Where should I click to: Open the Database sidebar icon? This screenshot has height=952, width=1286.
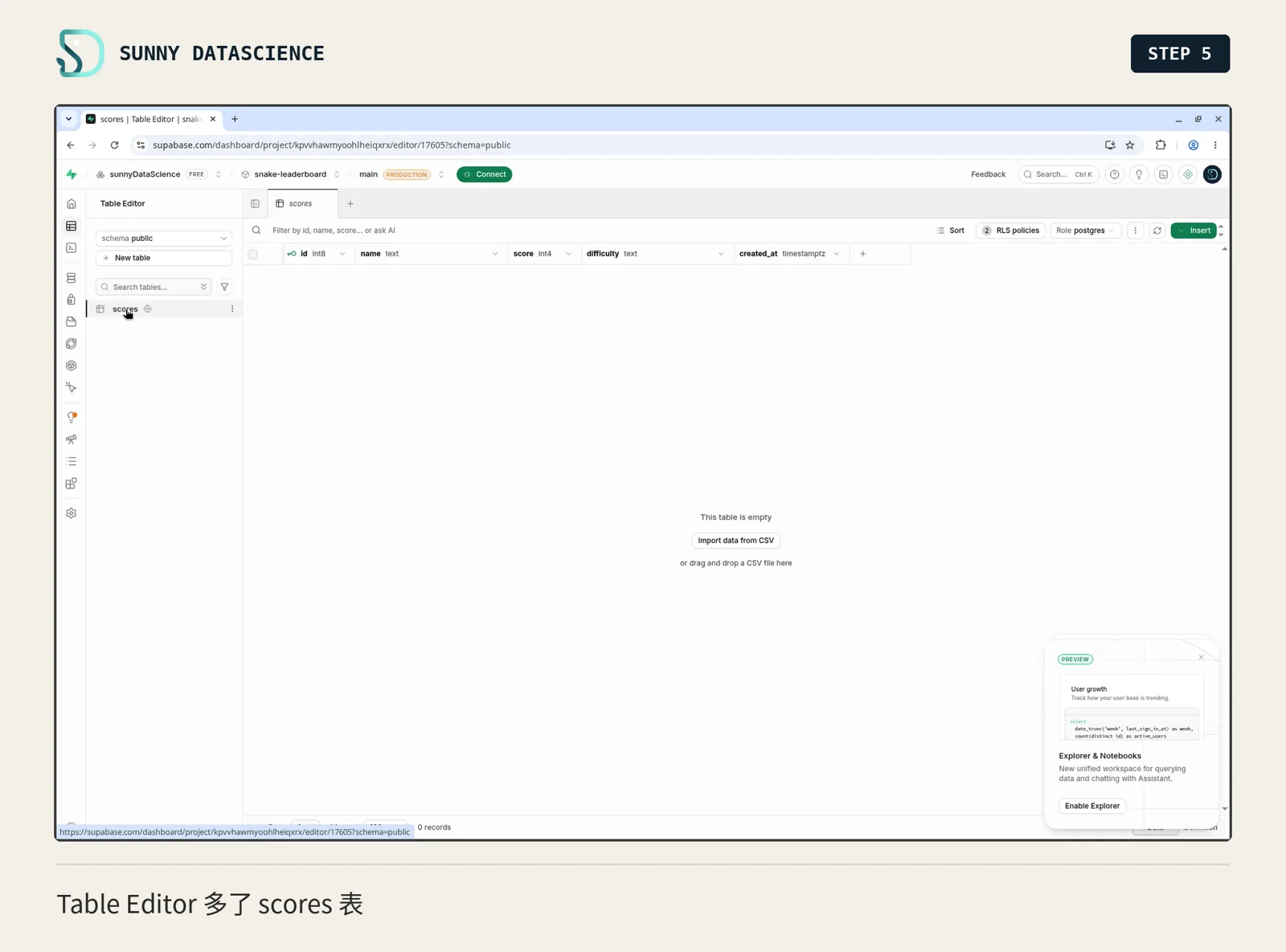coord(71,278)
